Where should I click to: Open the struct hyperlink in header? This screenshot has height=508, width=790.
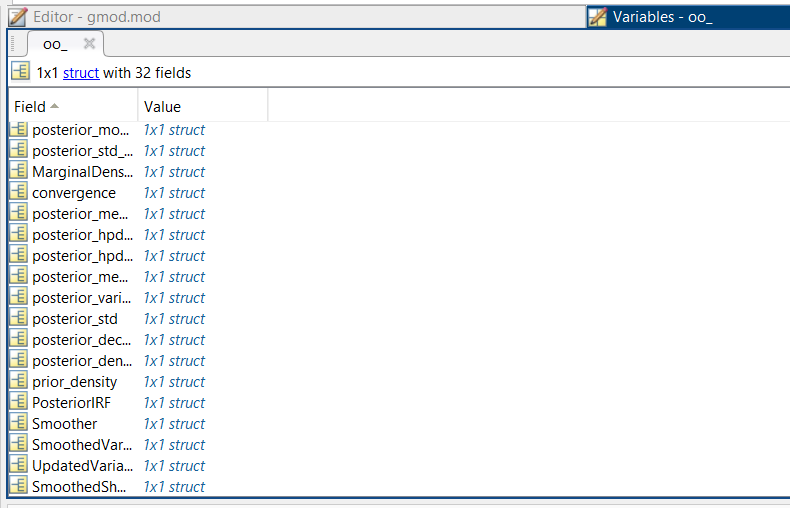[81, 73]
